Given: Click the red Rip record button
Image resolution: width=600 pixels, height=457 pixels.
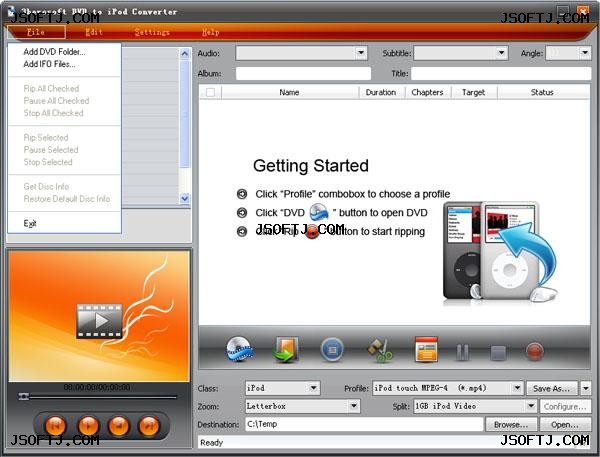Looking at the screenshot, I should tap(535, 352).
